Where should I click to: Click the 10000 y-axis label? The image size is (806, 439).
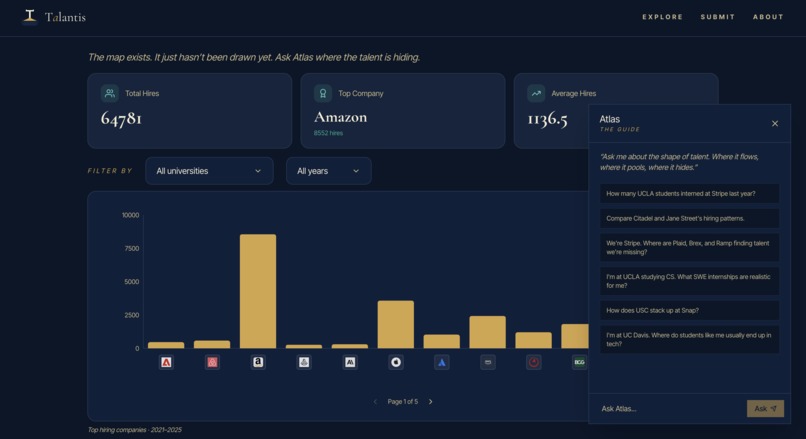click(131, 215)
